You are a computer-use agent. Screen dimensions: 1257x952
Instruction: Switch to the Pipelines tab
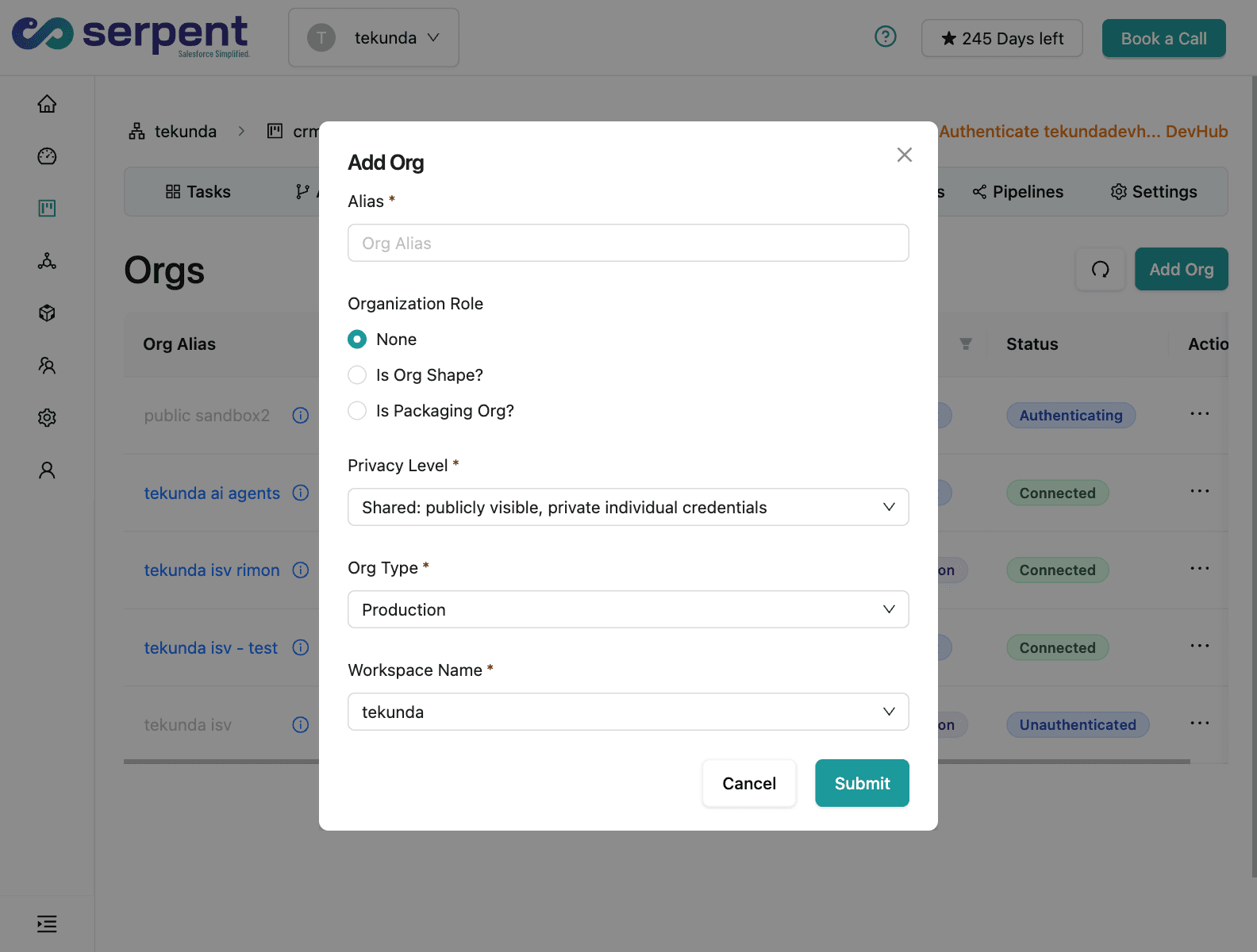click(1018, 192)
